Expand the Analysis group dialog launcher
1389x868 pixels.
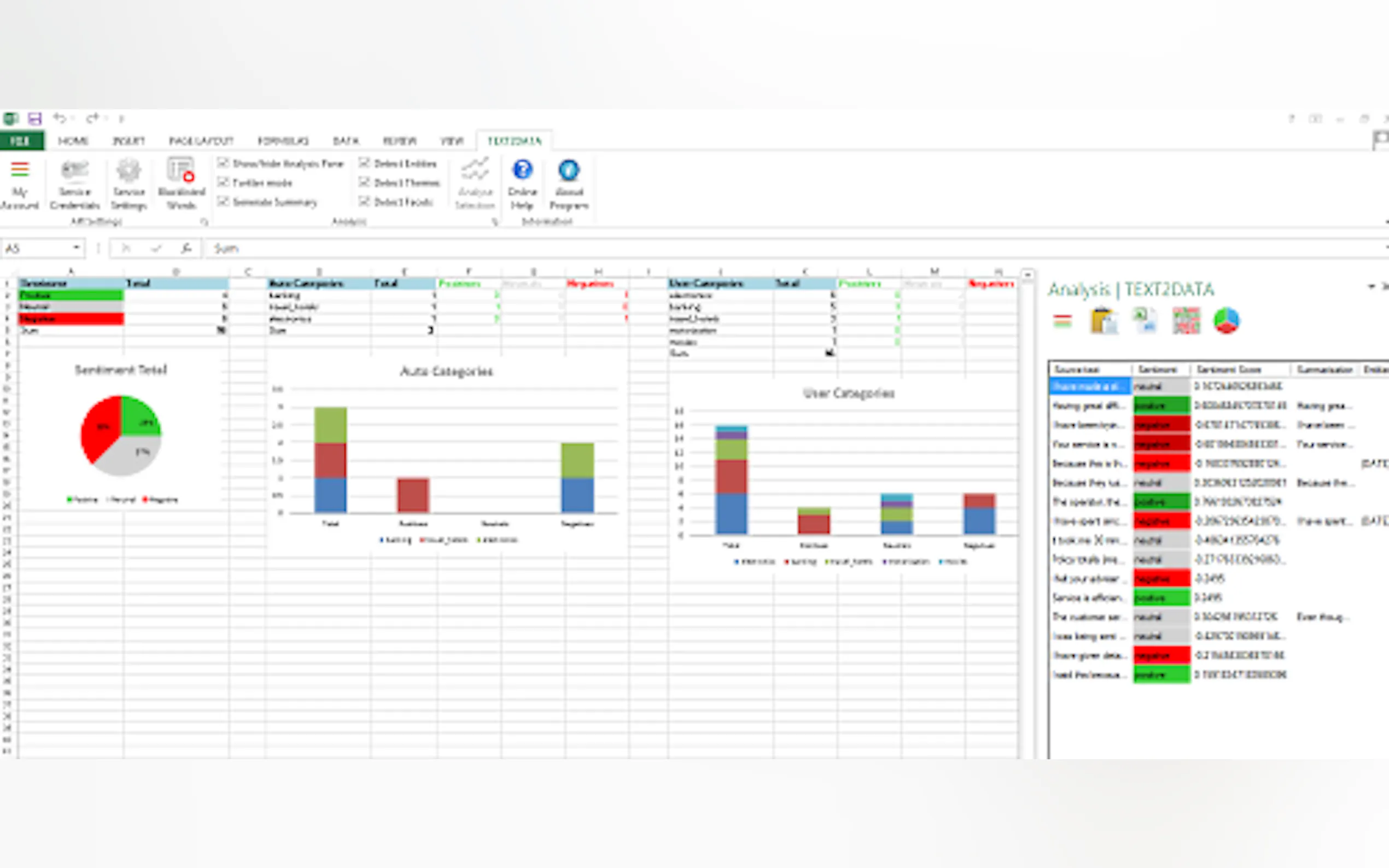pos(495,221)
